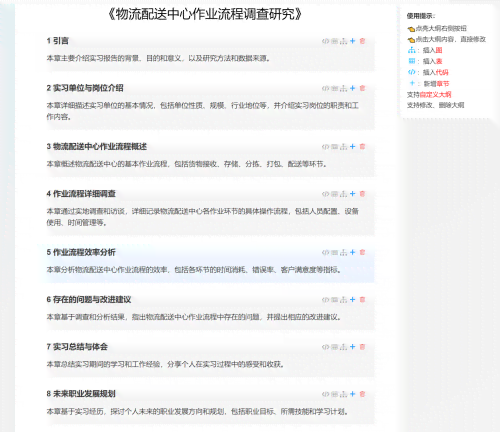
Task: Edit the description of 实习单位与岗位介绍 chapter
Action: point(203,111)
